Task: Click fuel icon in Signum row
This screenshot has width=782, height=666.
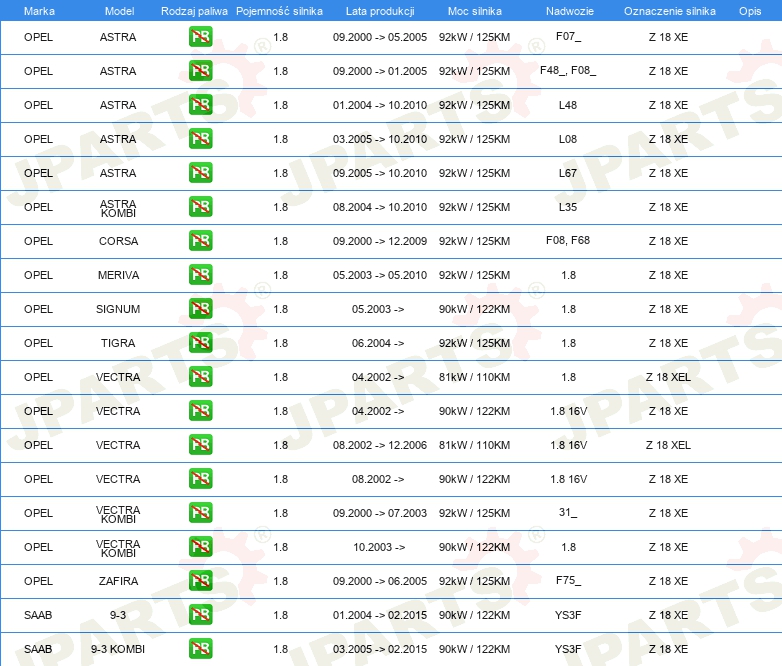Action: [x=200, y=308]
